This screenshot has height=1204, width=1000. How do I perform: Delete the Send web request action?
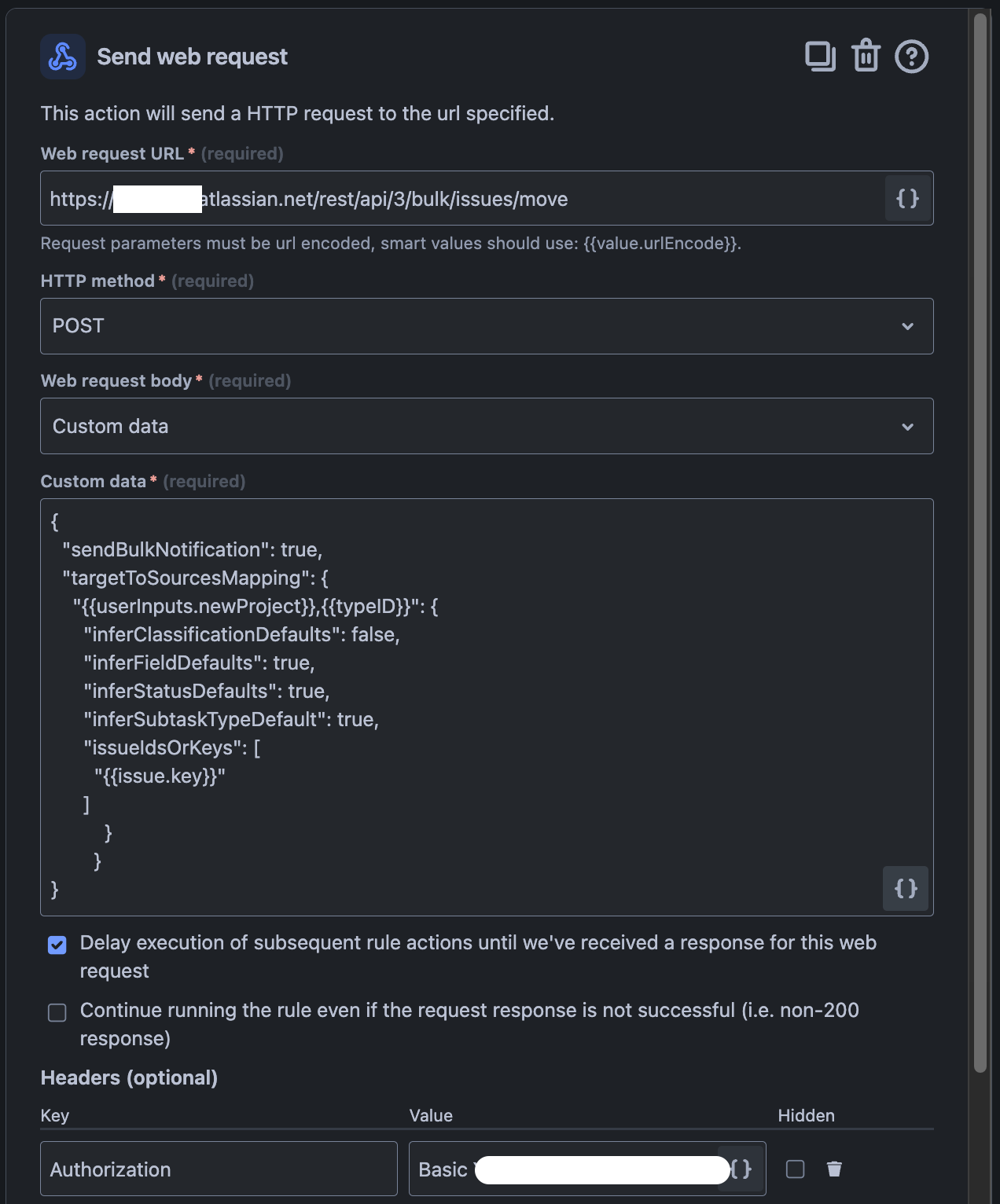click(x=866, y=56)
